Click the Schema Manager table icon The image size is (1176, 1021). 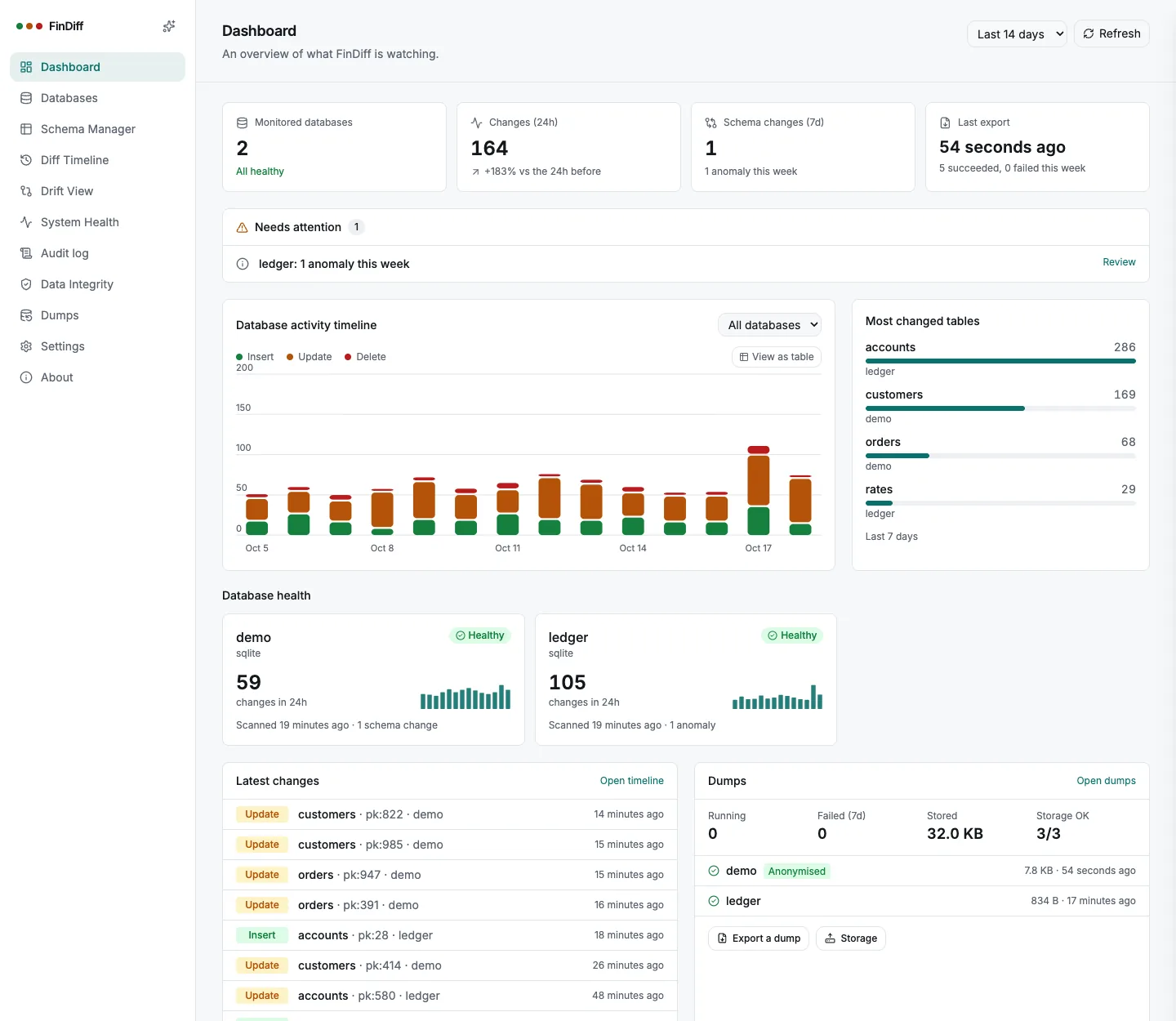[26, 129]
